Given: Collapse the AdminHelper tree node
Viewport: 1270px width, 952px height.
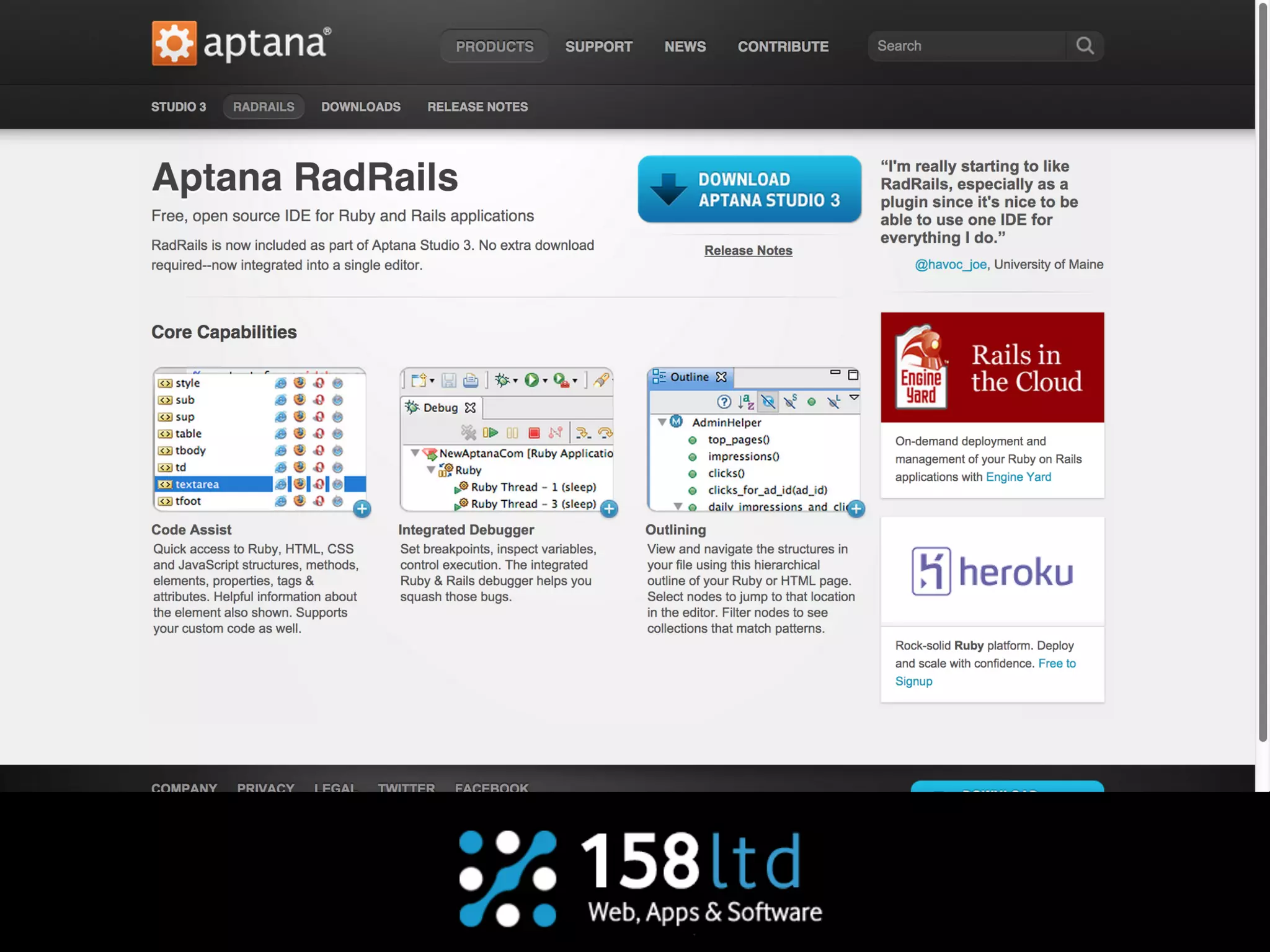Looking at the screenshot, I should click(662, 422).
